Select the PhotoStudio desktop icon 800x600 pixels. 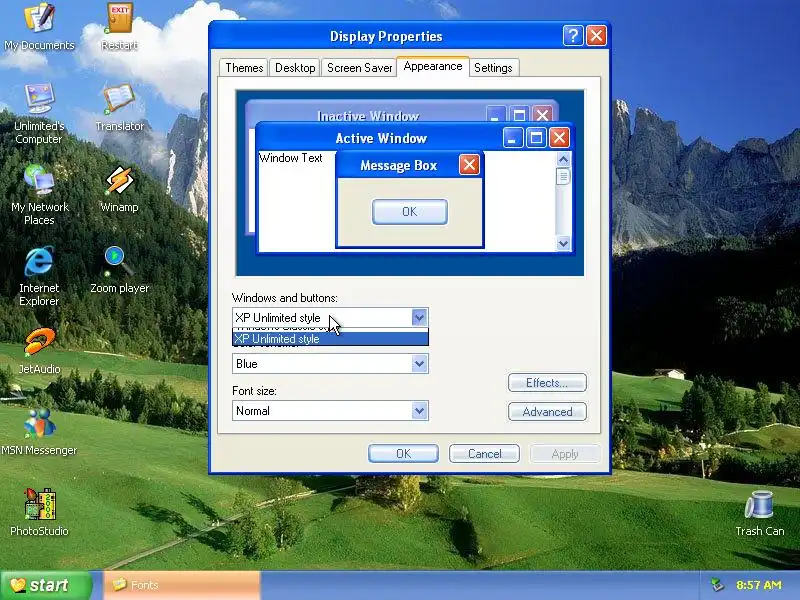click(x=39, y=513)
